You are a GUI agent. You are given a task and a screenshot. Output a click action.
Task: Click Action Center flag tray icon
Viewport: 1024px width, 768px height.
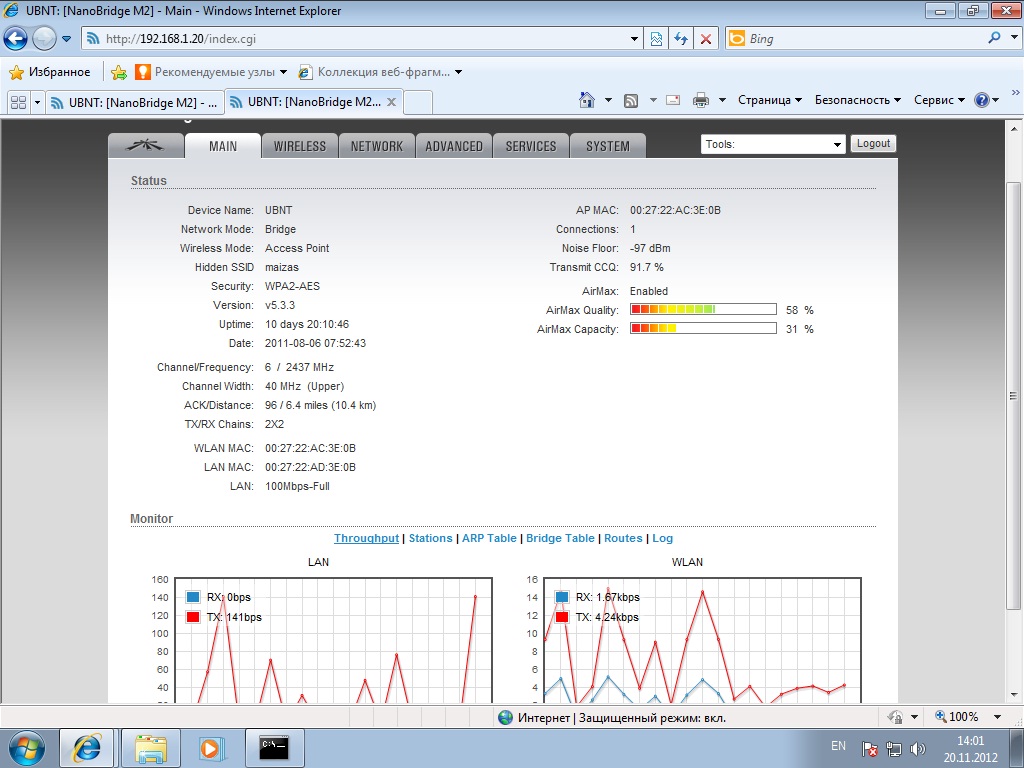(869, 748)
